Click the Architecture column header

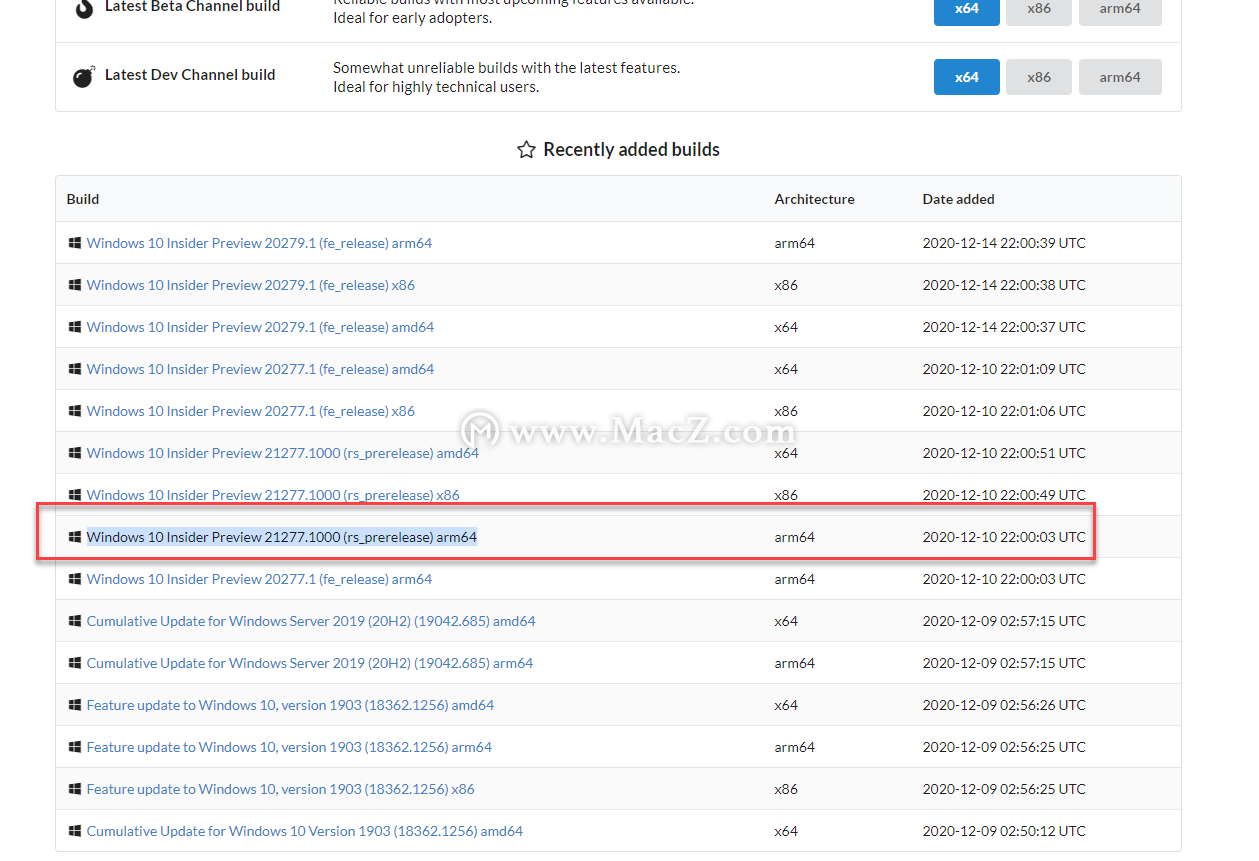click(814, 199)
